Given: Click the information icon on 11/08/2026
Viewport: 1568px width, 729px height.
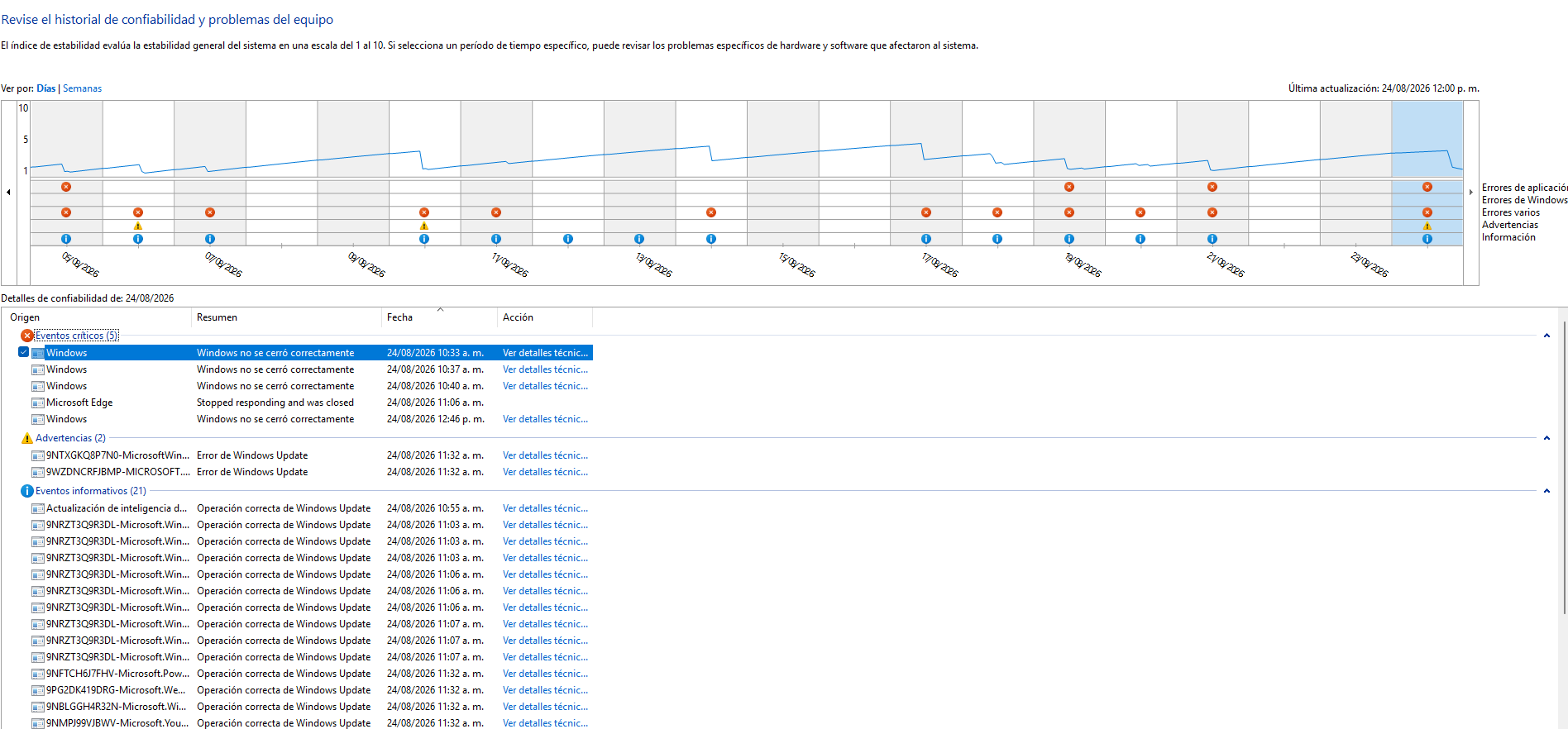Looking at the screenshot, I should coord(496,239).
